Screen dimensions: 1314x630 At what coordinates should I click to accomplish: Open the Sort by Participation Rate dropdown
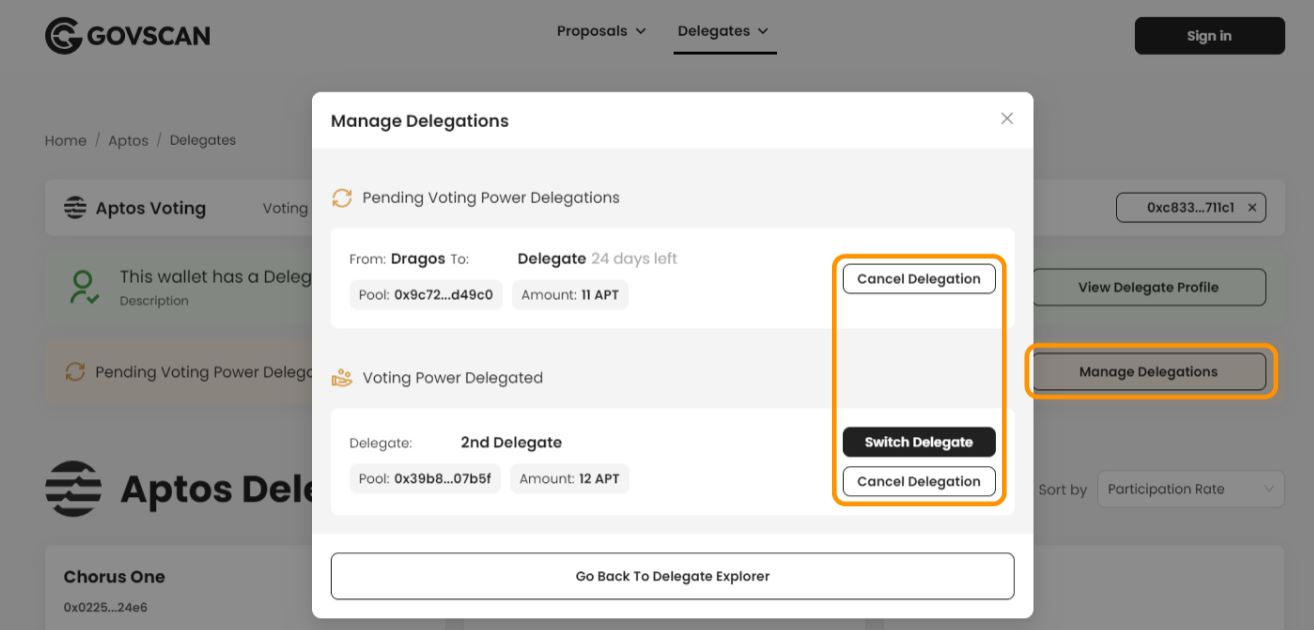[1190, 489]
